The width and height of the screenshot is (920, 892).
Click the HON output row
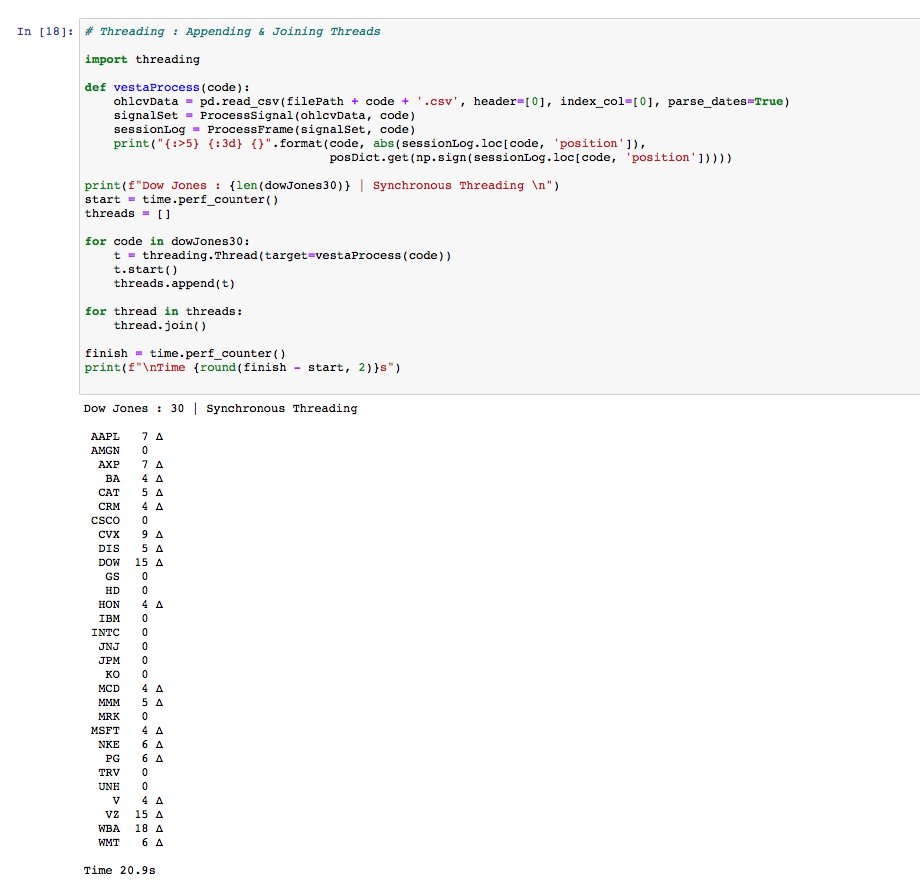130,604
